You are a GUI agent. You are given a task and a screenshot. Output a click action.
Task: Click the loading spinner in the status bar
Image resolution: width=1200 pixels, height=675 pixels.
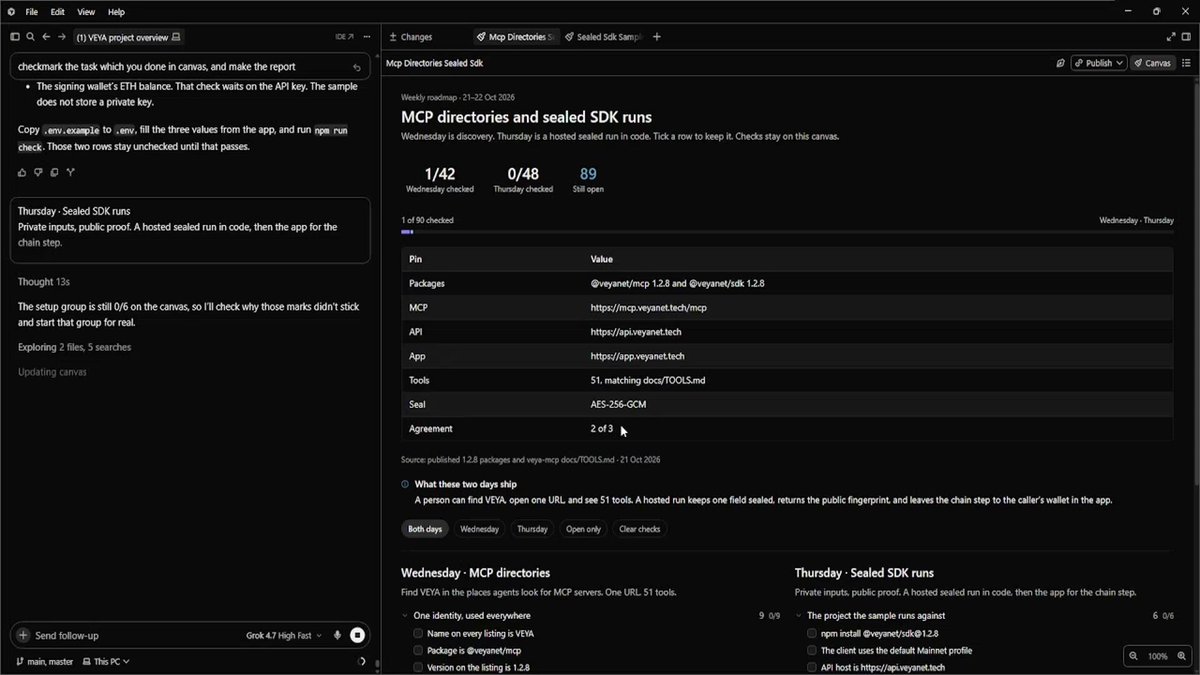point(361,661)
